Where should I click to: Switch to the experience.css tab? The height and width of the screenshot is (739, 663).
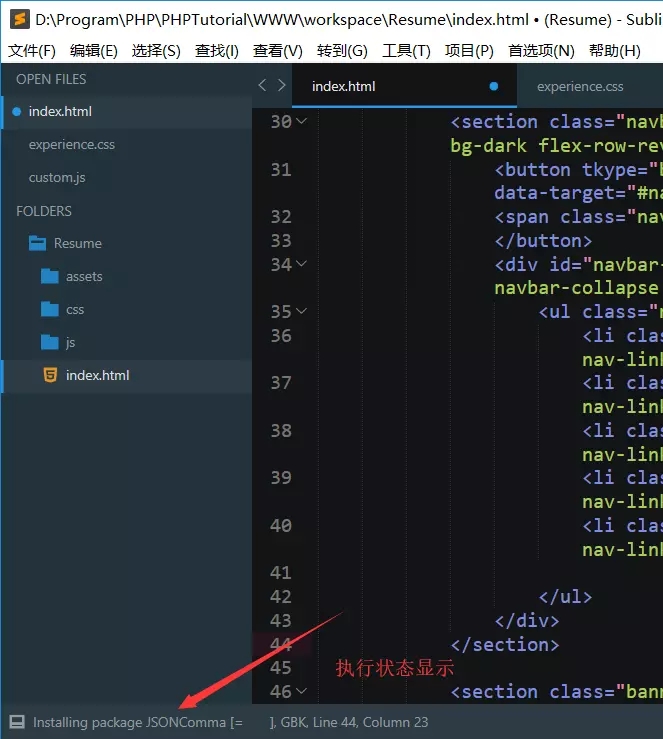coord(580,86)
